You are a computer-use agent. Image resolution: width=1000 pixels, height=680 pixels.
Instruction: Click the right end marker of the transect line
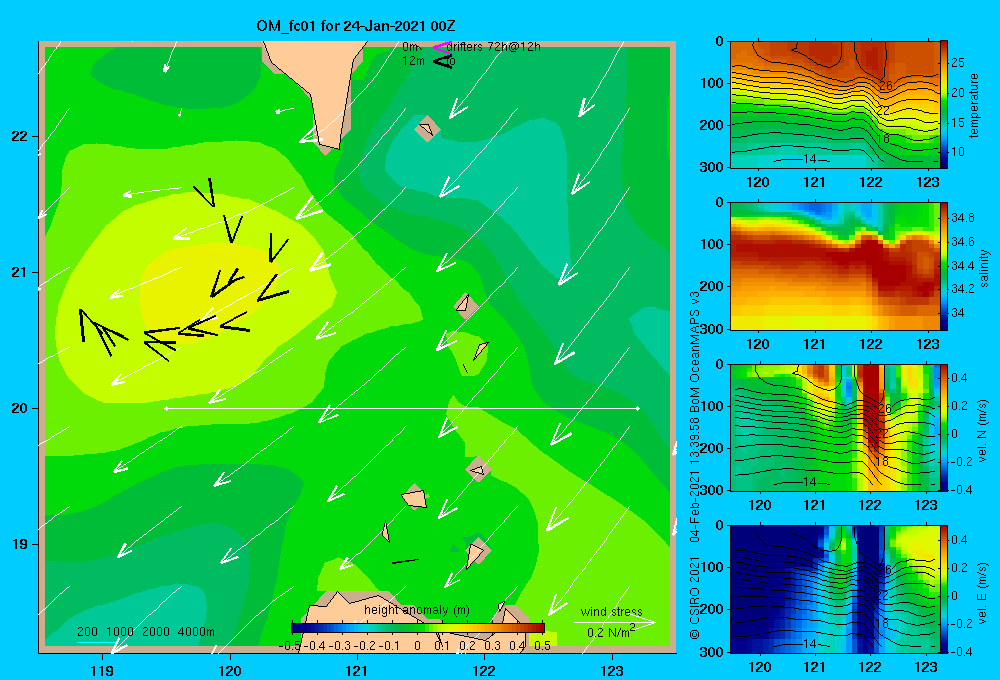(x=638, y=408)
